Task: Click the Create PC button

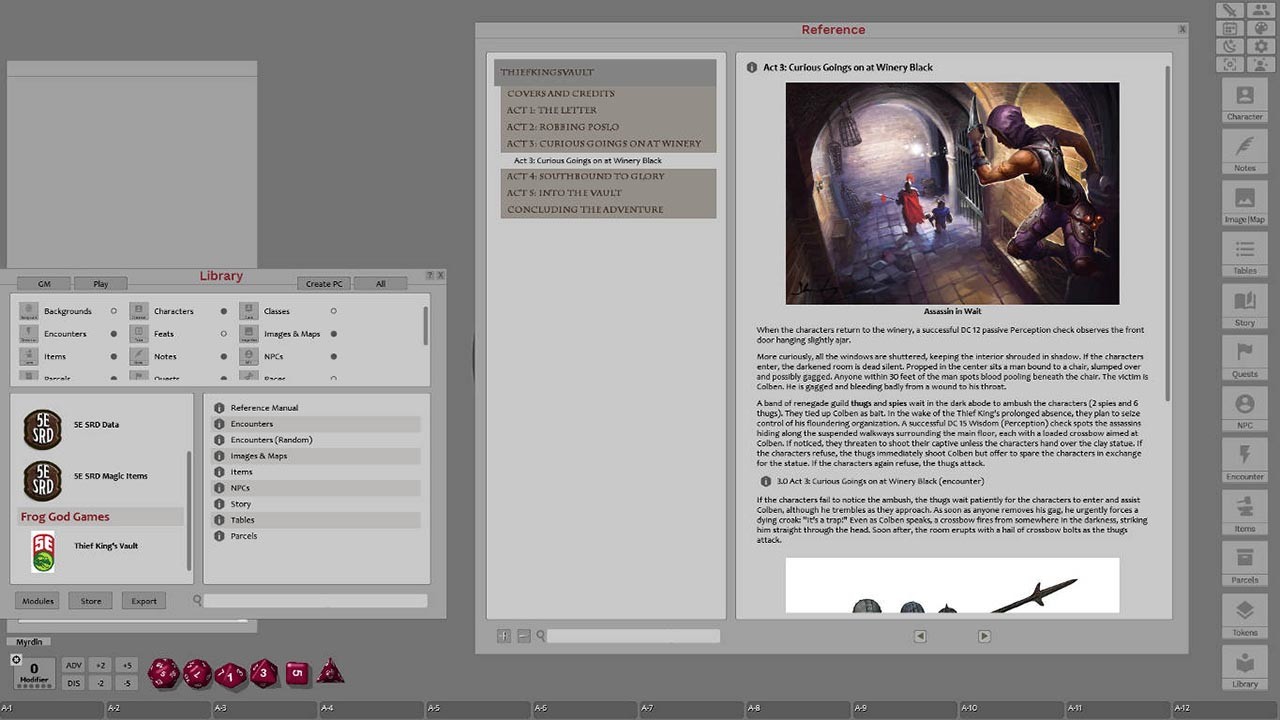Action: click(323, 284)
